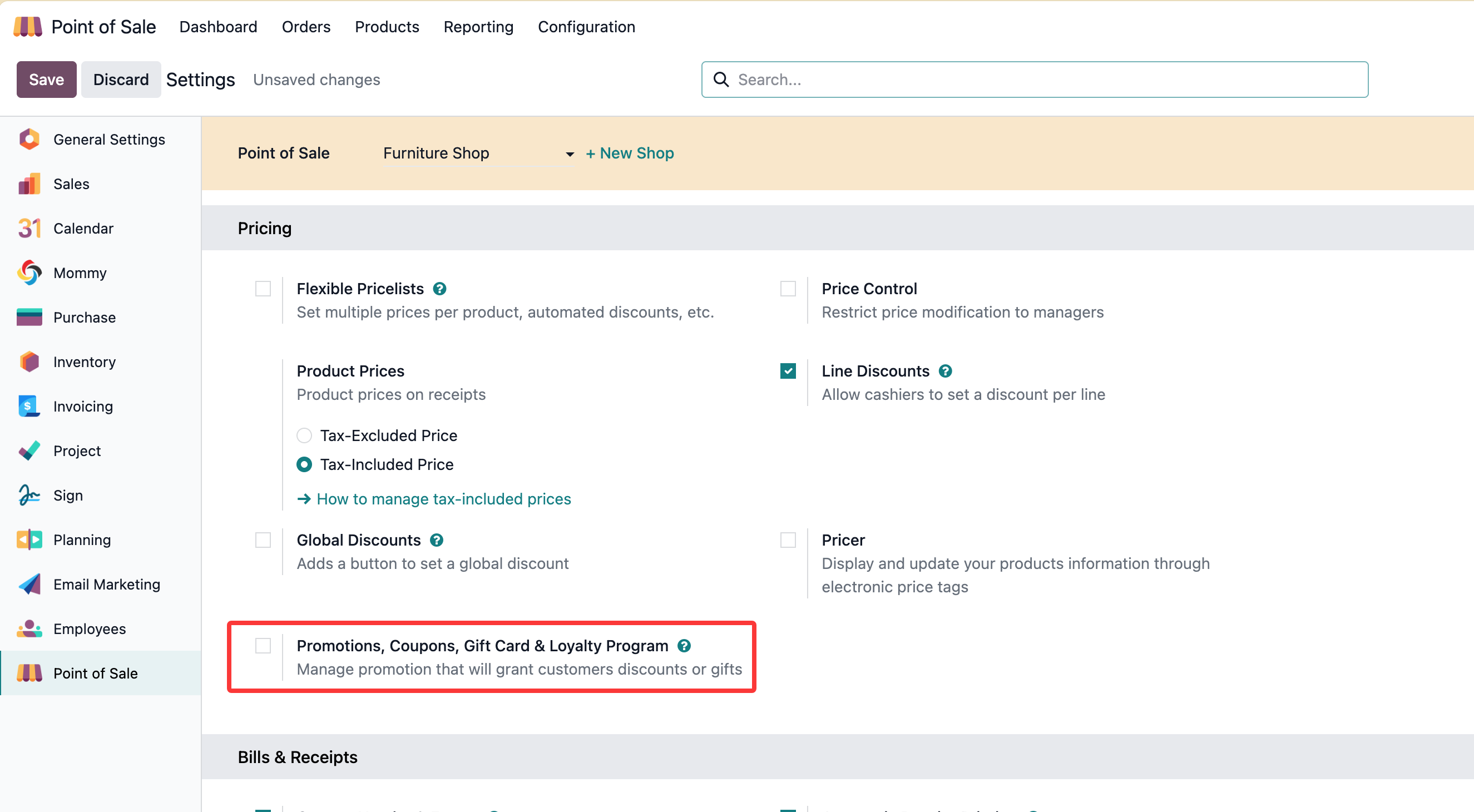The width and height of the screenshot is (1474, 812).
Task: Open help icon beside Flexible Pricelists
Action: (x=439, y=289)
